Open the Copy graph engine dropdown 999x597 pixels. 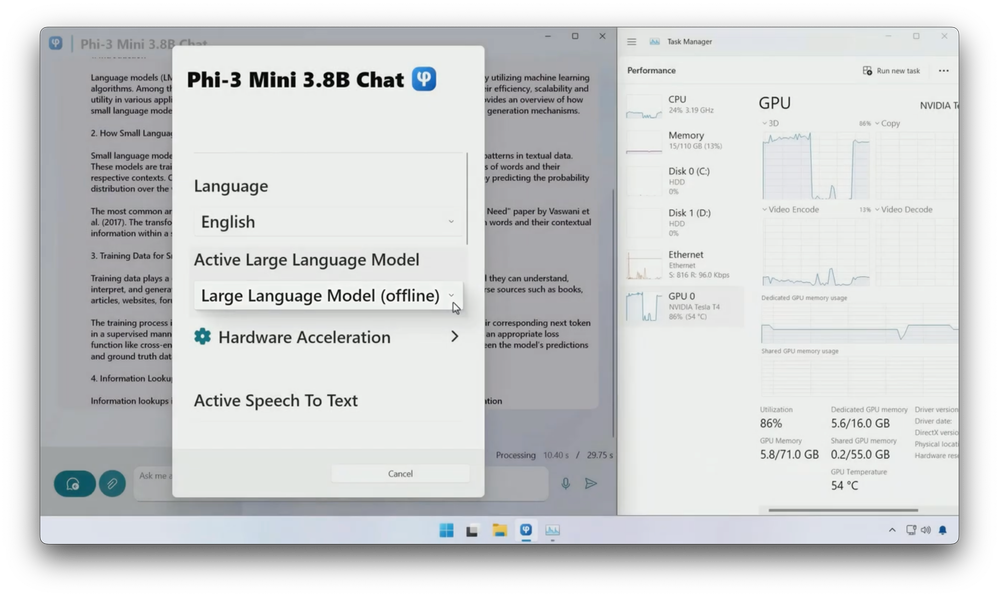click(887, 123)
